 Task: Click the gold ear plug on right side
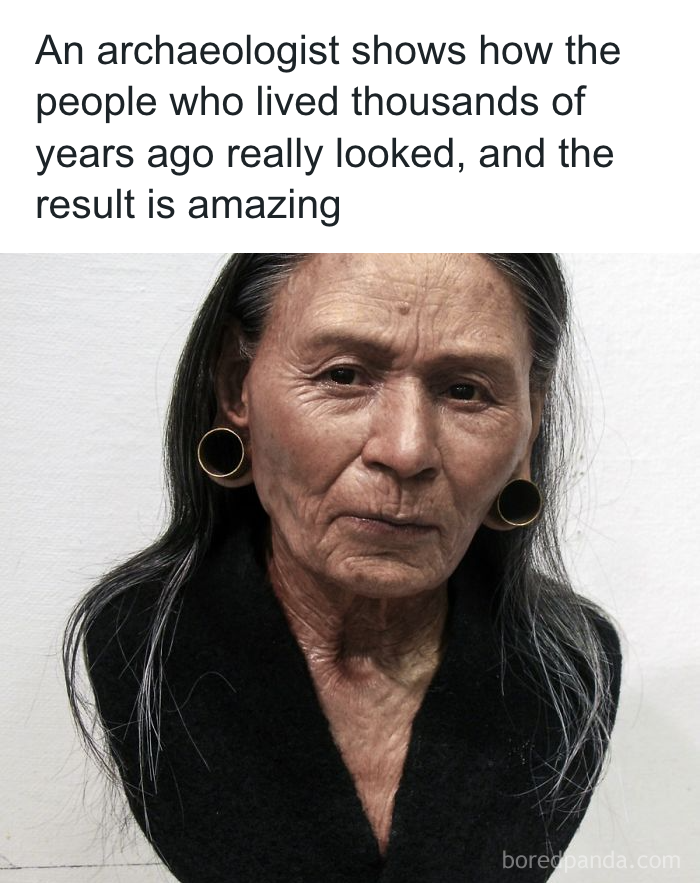click(x=518, y=502)
